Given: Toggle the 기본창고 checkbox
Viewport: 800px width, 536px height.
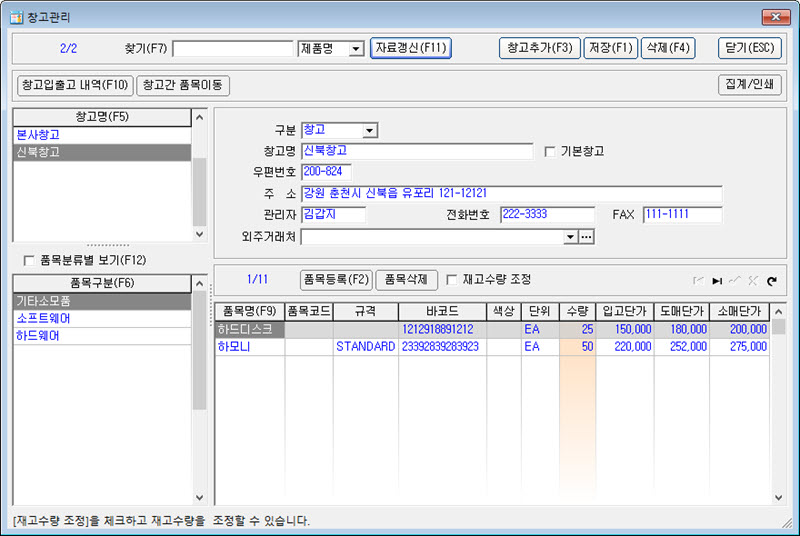Looking at the screenshot, I should click(550, 151).
